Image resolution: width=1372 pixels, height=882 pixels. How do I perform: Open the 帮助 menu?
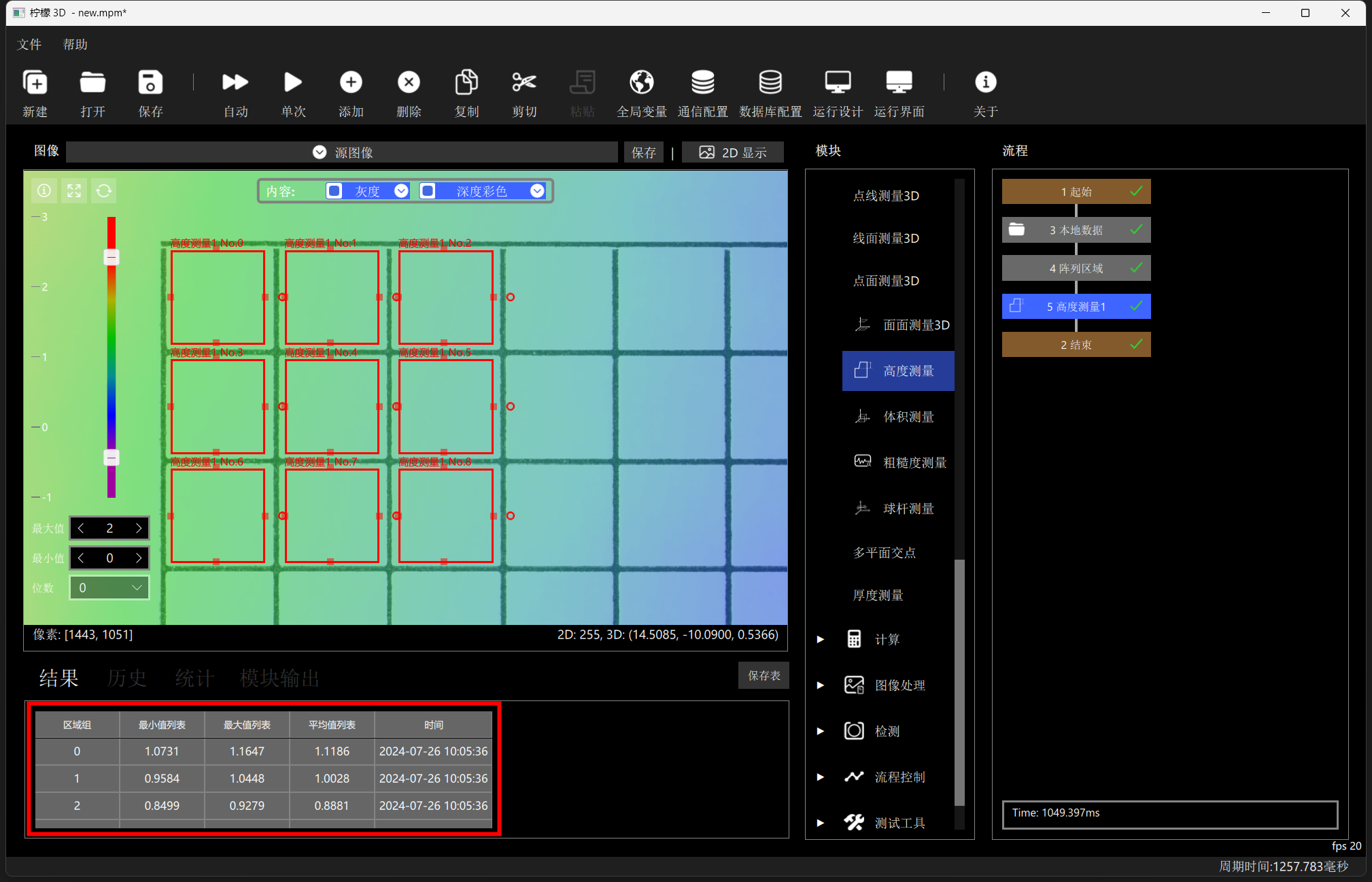click(75, 44)
